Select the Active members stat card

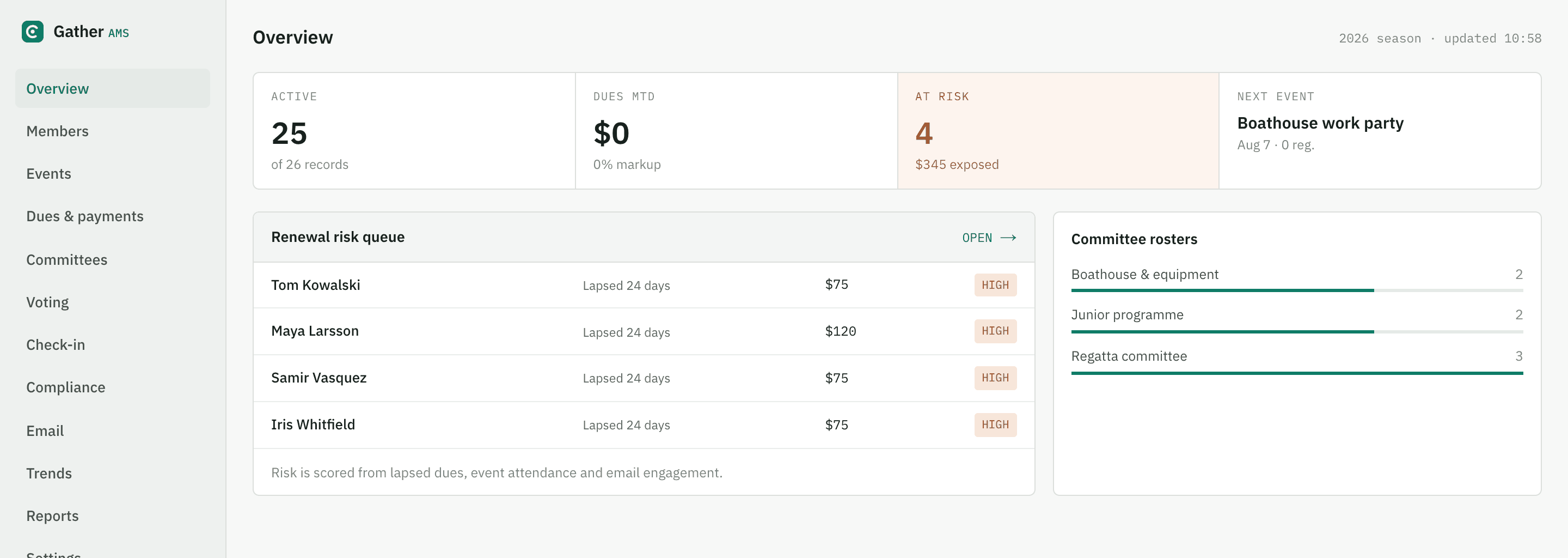pos(414,131)
